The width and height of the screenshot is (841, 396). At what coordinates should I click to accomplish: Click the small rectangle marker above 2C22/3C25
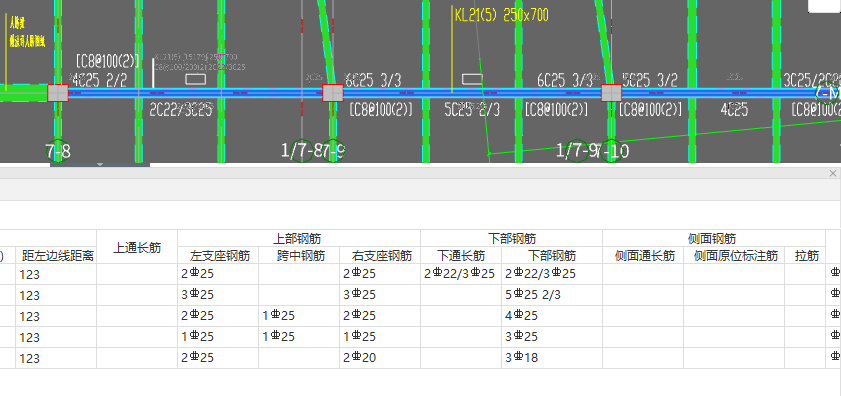(195, 79)
